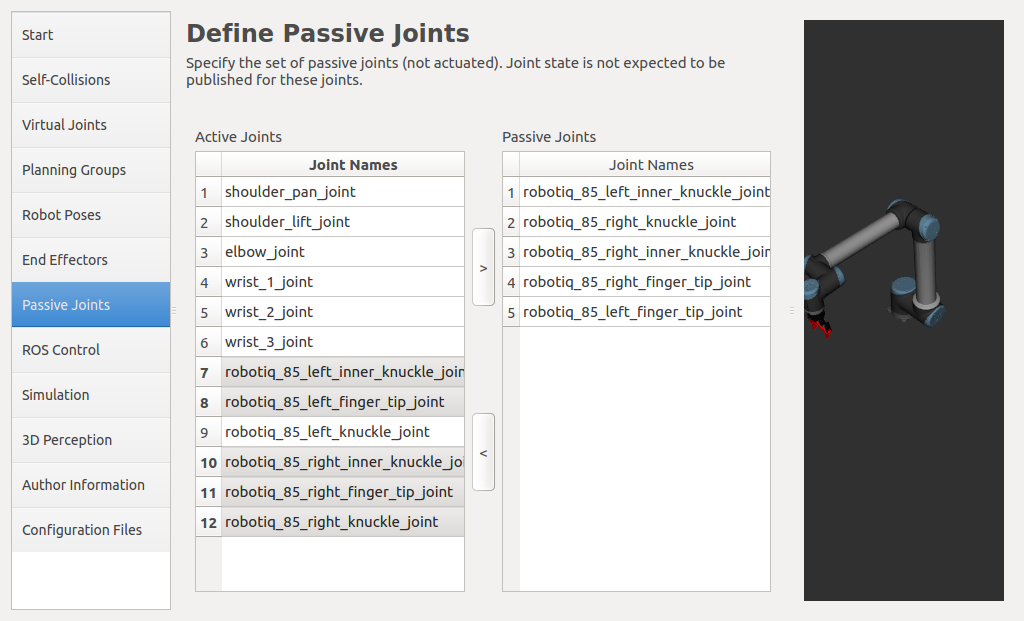This screenshot has width=1024, height=621.
Task: Select wrist_2_joint in Active Joints
Action: tap(343, 312)
